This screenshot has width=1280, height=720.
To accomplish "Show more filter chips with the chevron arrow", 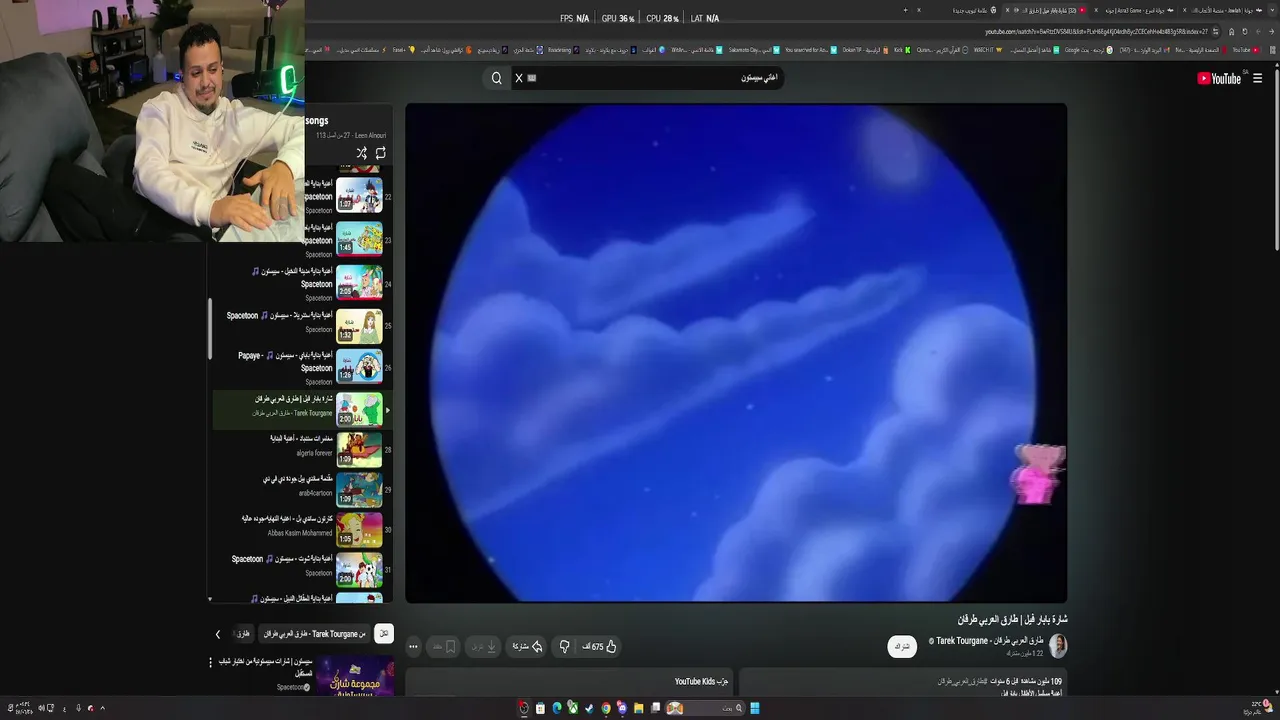I will 217,633.
